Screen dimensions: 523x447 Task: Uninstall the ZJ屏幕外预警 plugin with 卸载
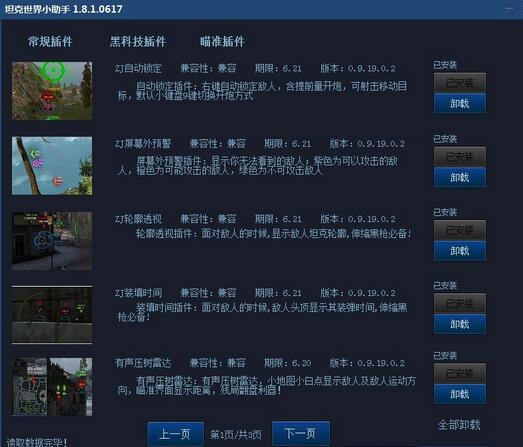460,177
